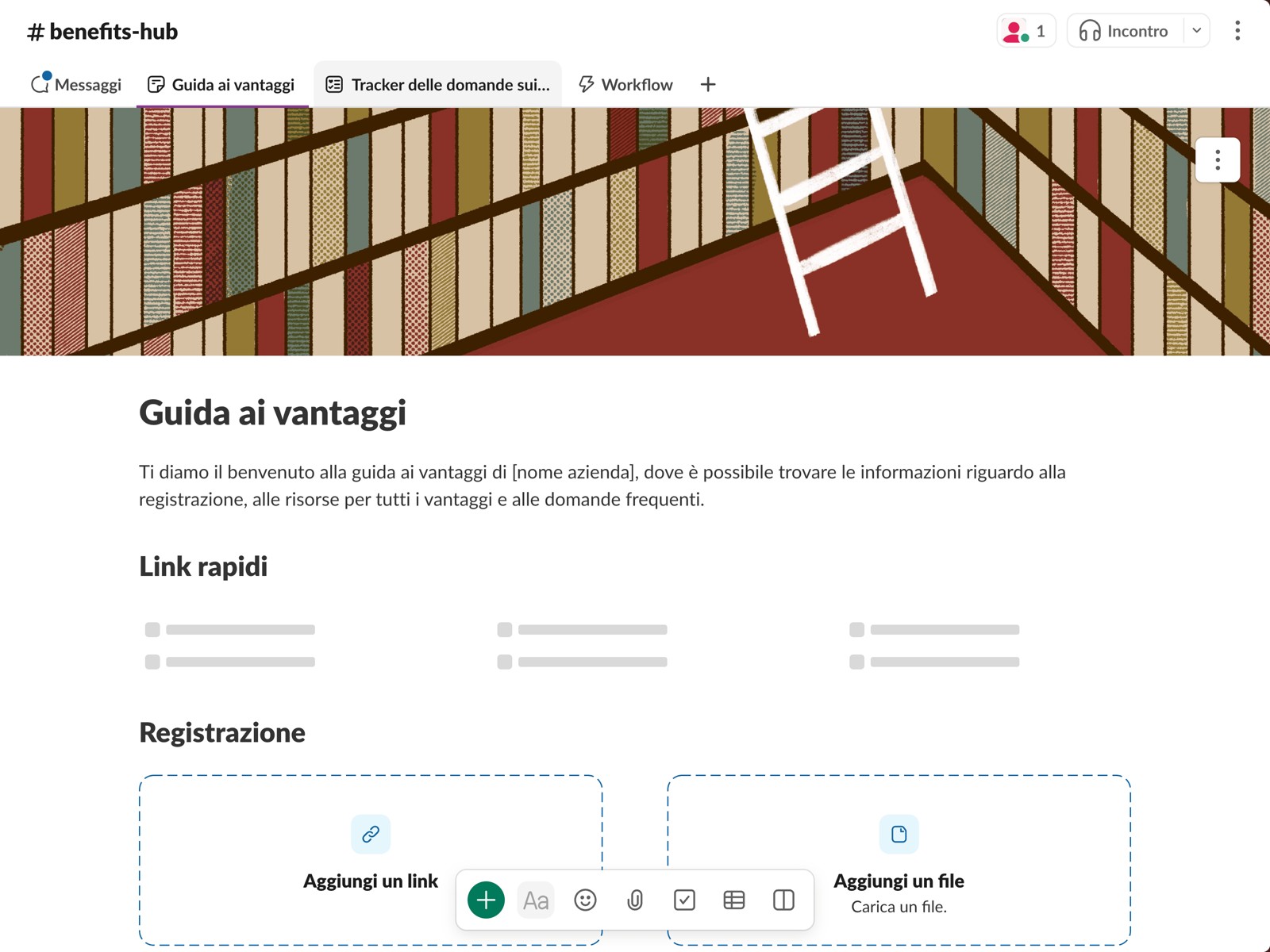The width and height of the screenshot is (1270, 952).
Task: Click the Aggiungi un link card
Action: (x=370, y=841)
